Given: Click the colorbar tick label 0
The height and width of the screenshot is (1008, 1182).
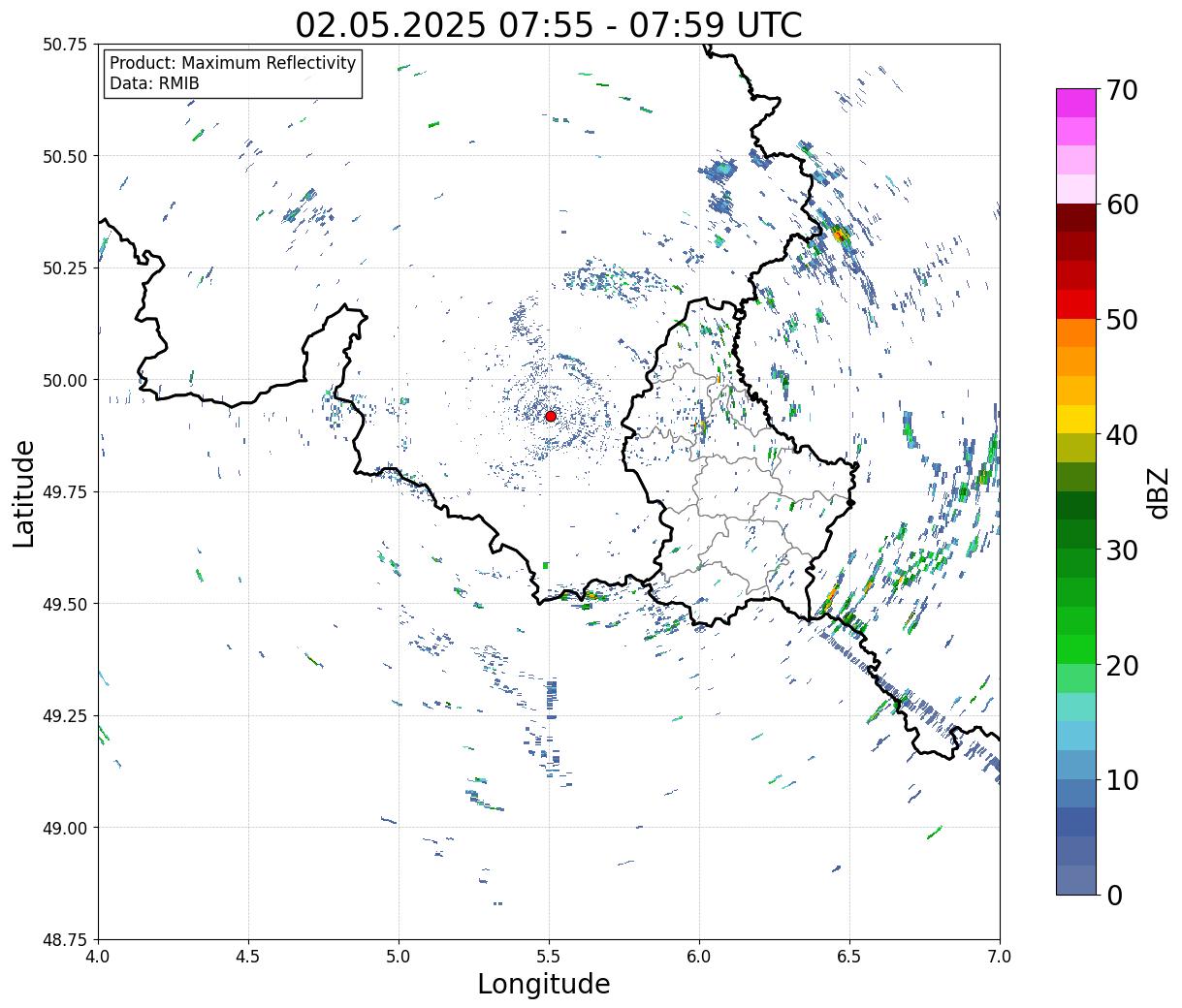Looking at the screenshot, I should click(x=1114, y=895).
